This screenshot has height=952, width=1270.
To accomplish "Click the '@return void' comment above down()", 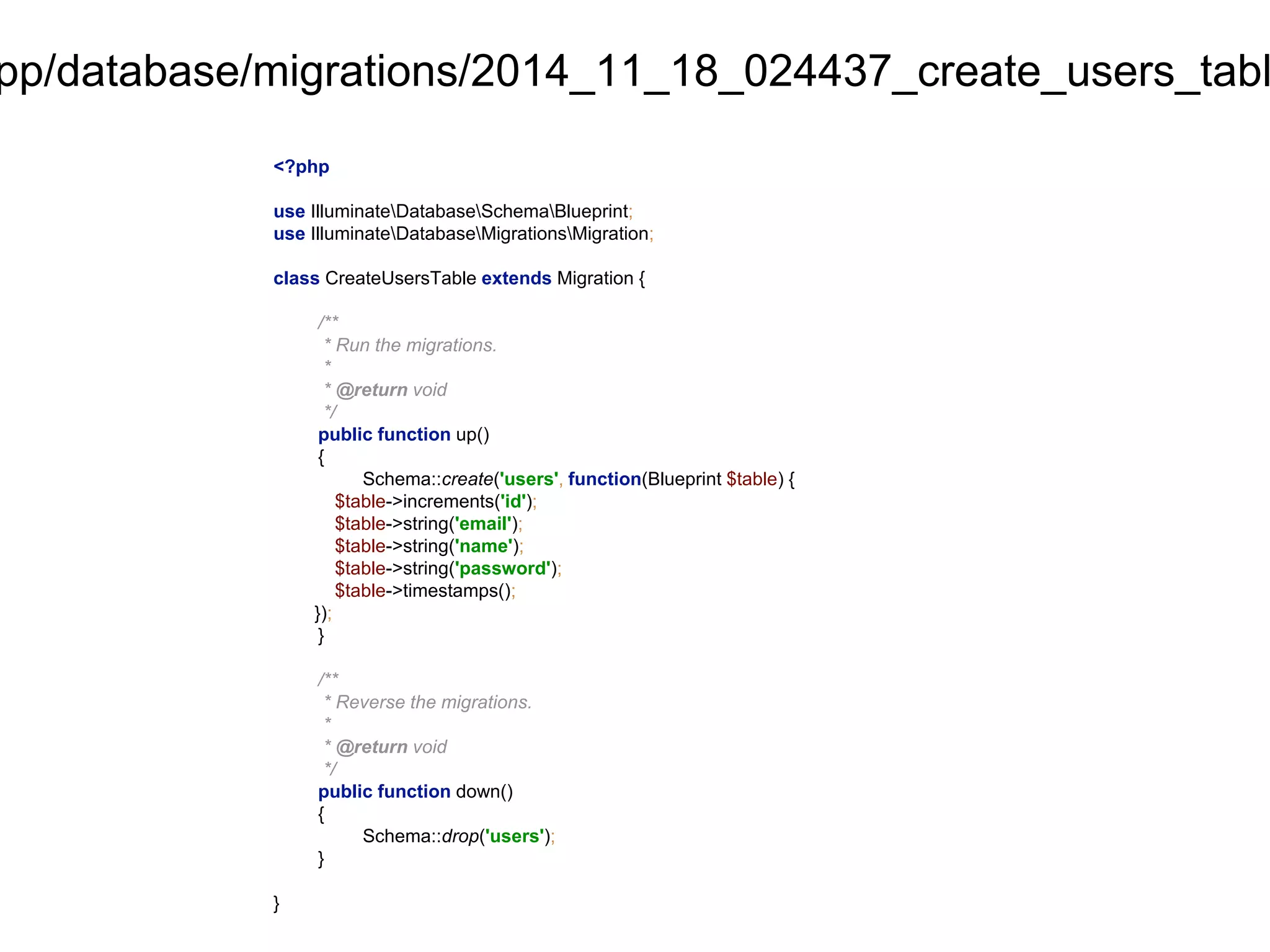I will [x=386, y=747].
